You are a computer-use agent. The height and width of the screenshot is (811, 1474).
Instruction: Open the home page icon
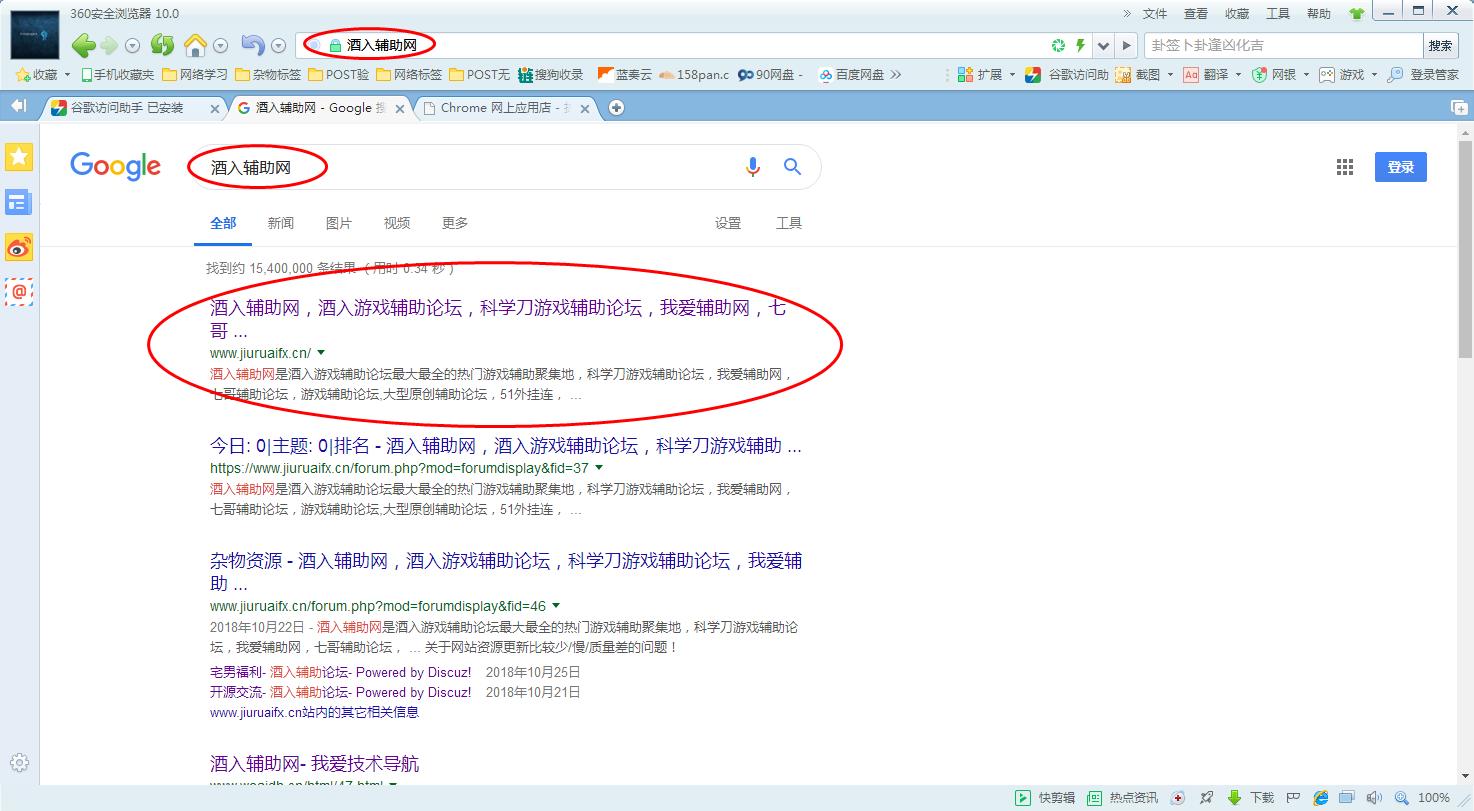(x=195, y=45)
